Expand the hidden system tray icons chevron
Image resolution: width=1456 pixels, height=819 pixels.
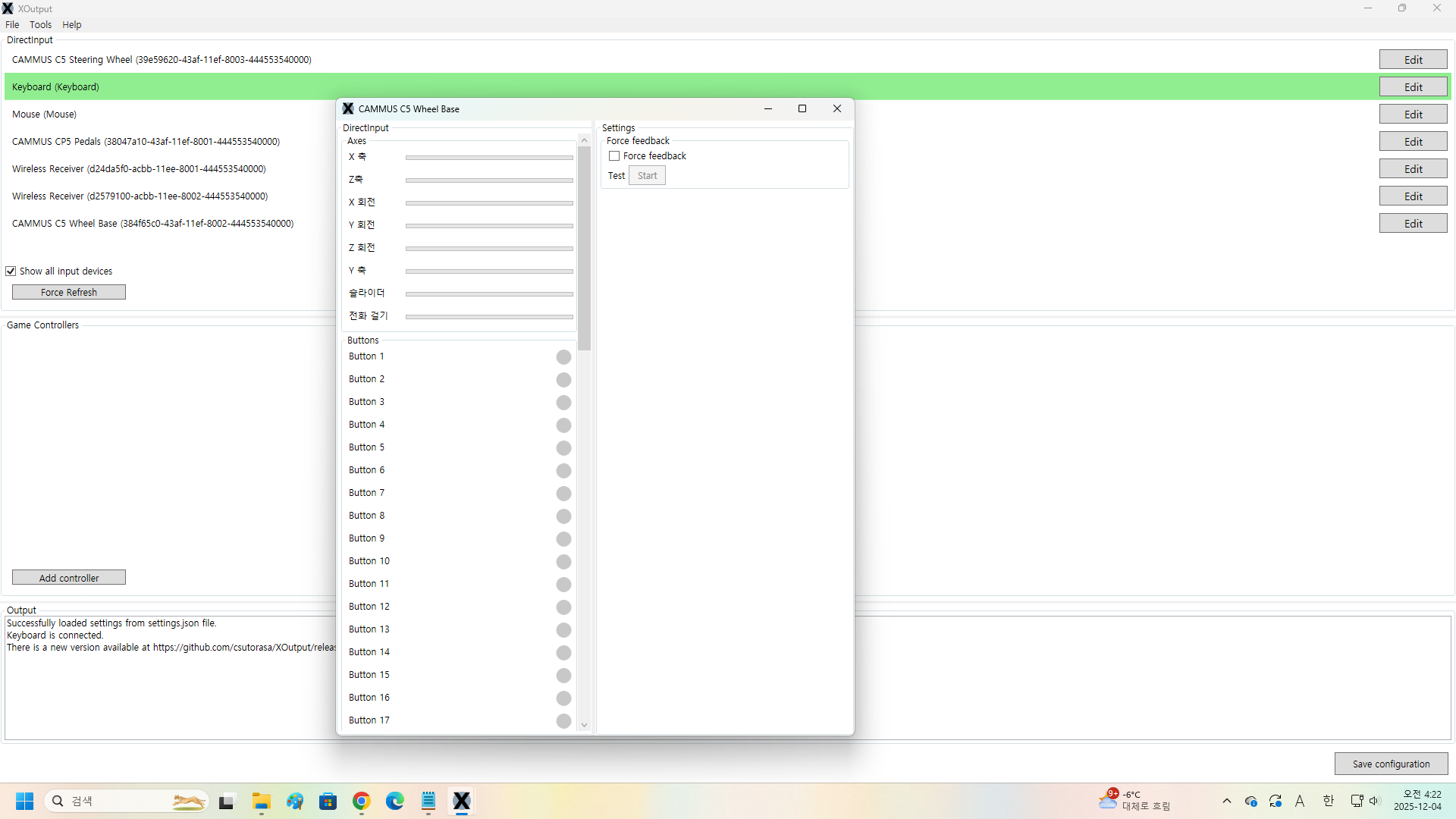click(1227, 801)
